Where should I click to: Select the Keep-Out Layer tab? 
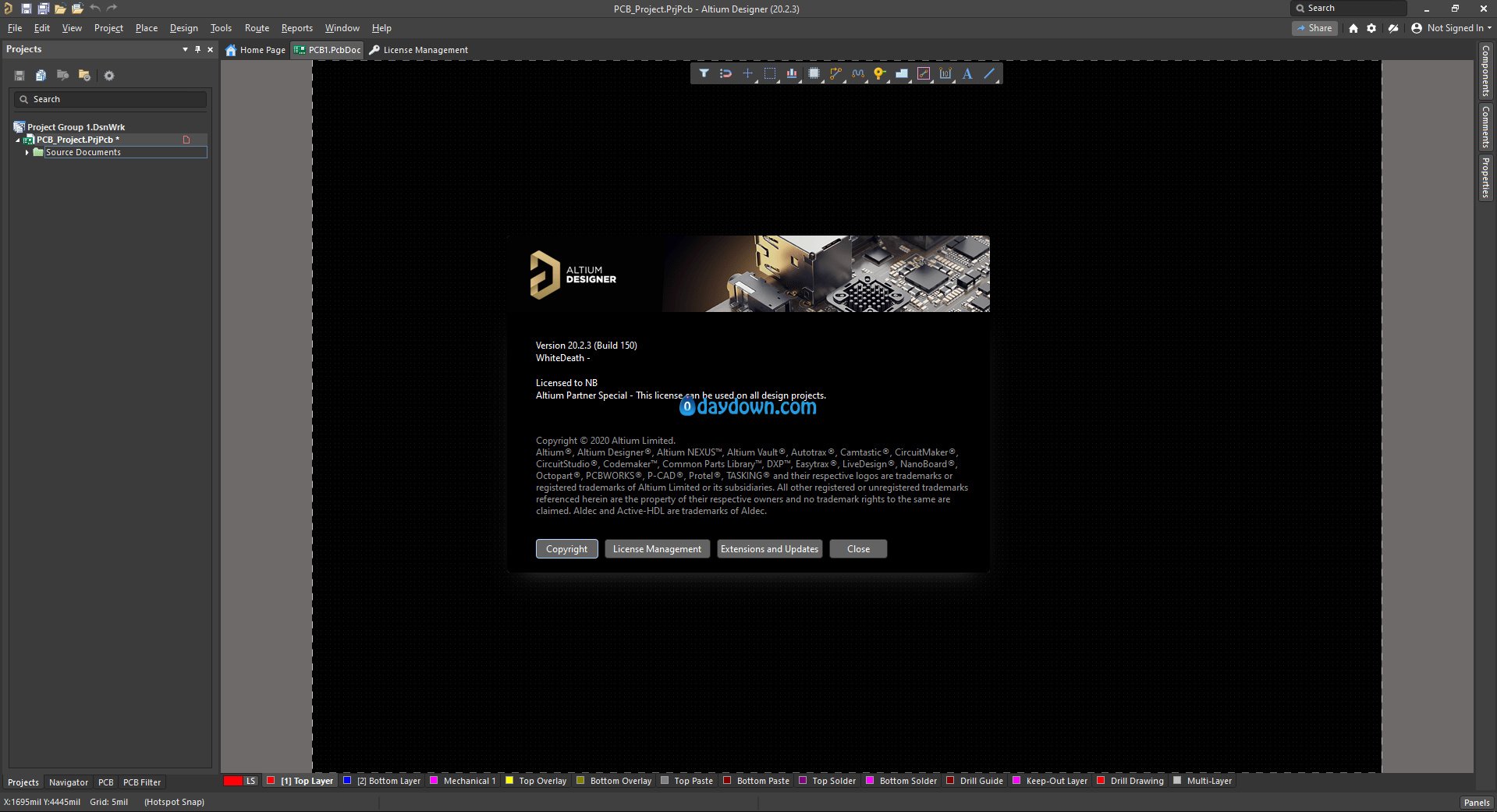(x=1050, y=781)
